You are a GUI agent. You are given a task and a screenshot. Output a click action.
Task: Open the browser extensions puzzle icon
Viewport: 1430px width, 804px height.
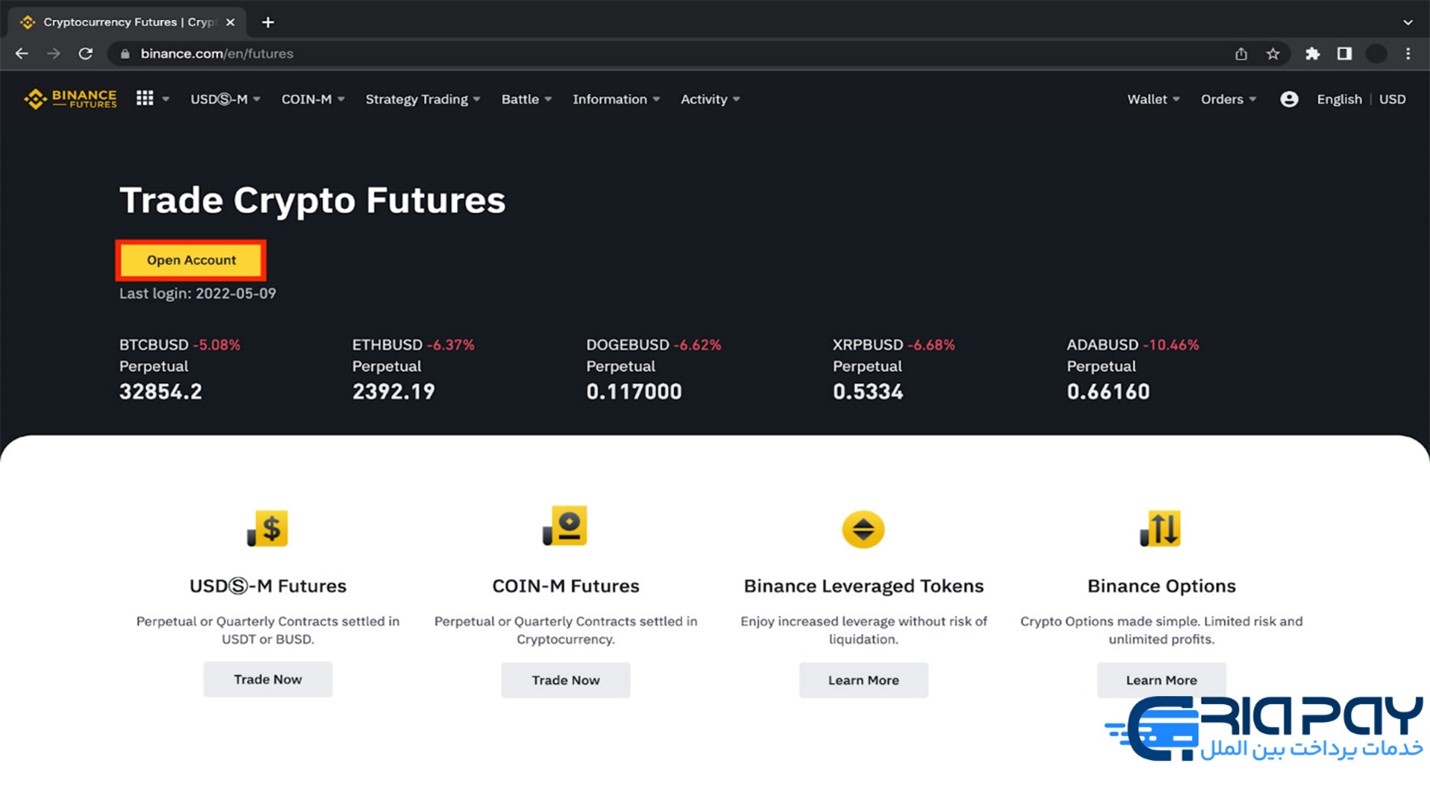(x=1312, y=54)
